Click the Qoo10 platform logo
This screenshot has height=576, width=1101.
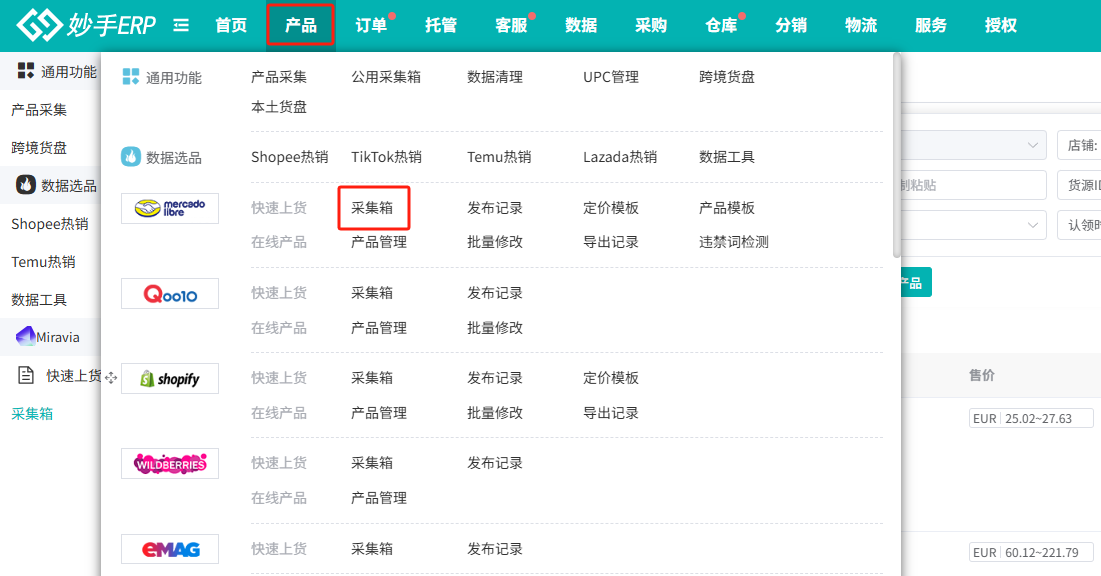(x=169, y=293)
